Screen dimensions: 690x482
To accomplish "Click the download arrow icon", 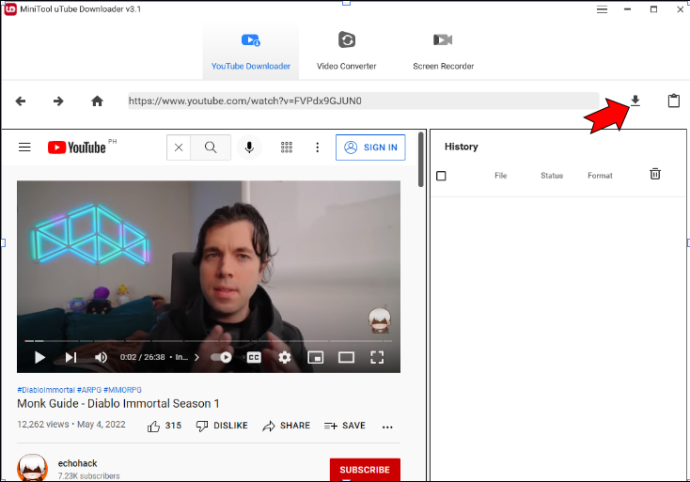I will 635,101.
